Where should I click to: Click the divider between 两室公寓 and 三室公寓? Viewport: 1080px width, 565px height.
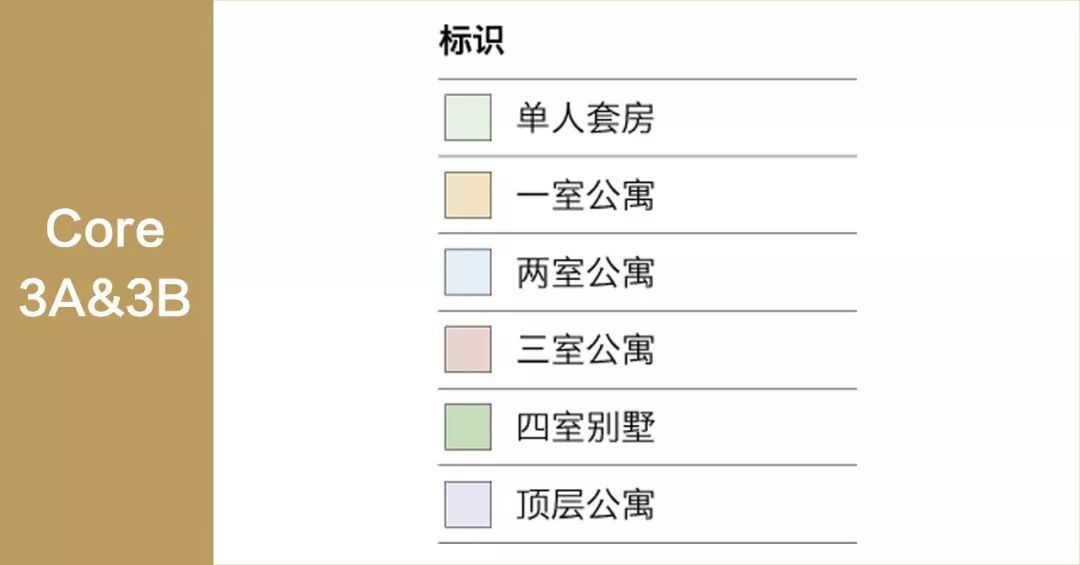coord(647,311)
